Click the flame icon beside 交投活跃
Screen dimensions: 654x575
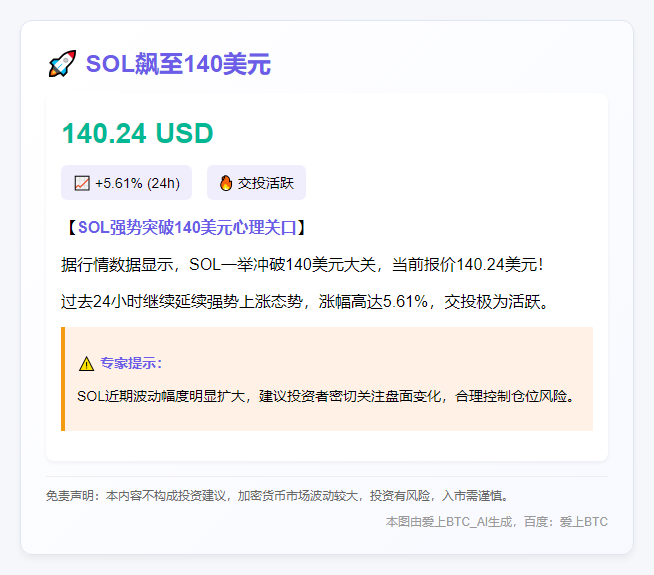(226, 183)
